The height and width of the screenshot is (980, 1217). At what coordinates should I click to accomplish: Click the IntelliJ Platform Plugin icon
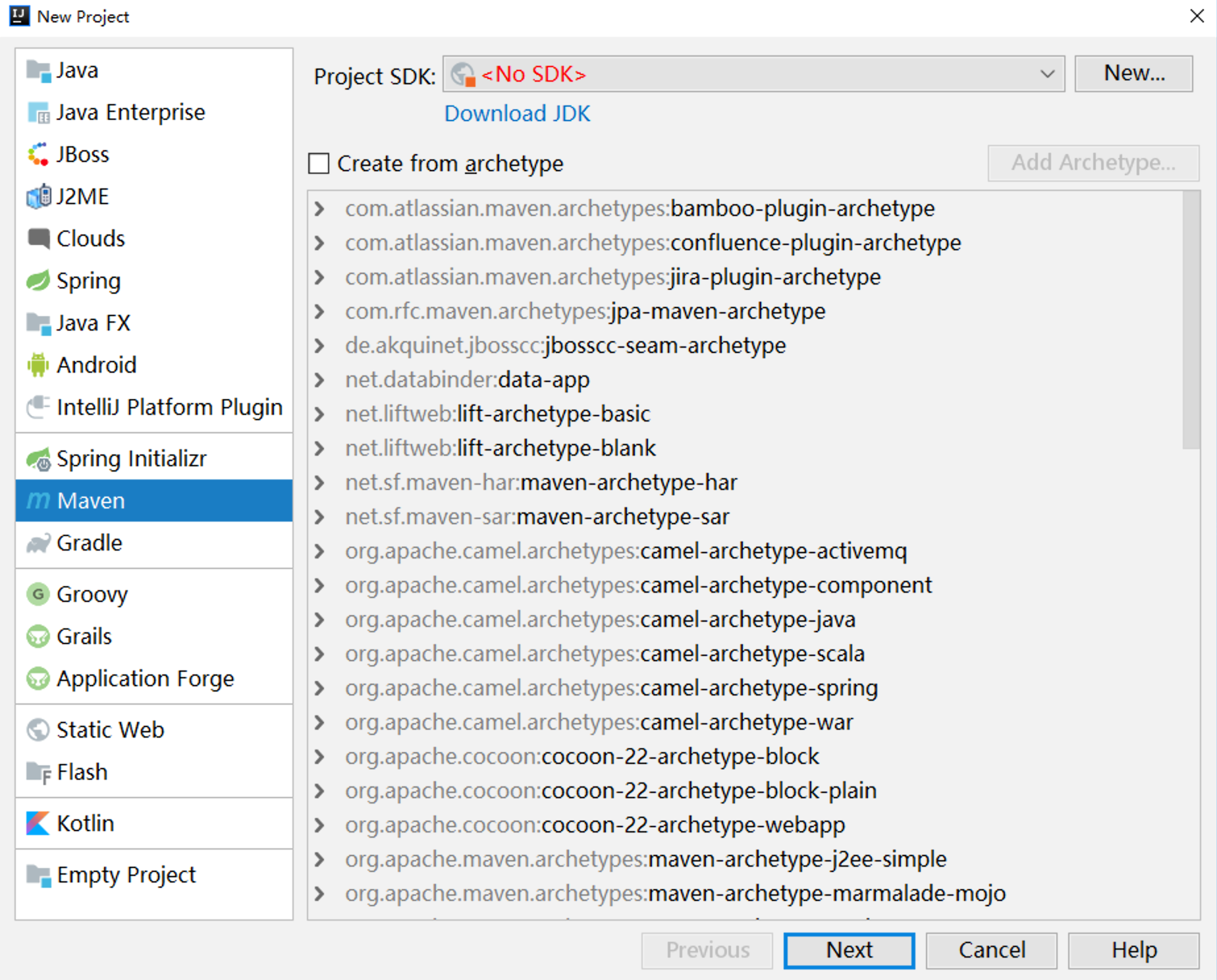coord(38,407)
